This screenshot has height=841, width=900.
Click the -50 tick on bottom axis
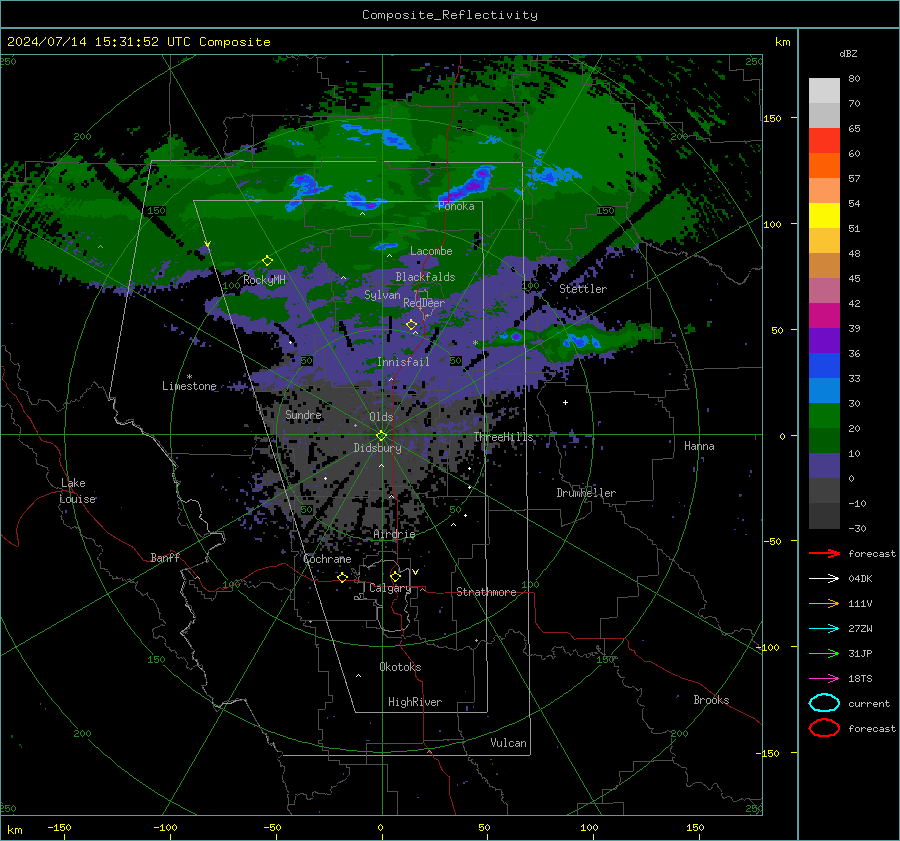coord(272,827)
